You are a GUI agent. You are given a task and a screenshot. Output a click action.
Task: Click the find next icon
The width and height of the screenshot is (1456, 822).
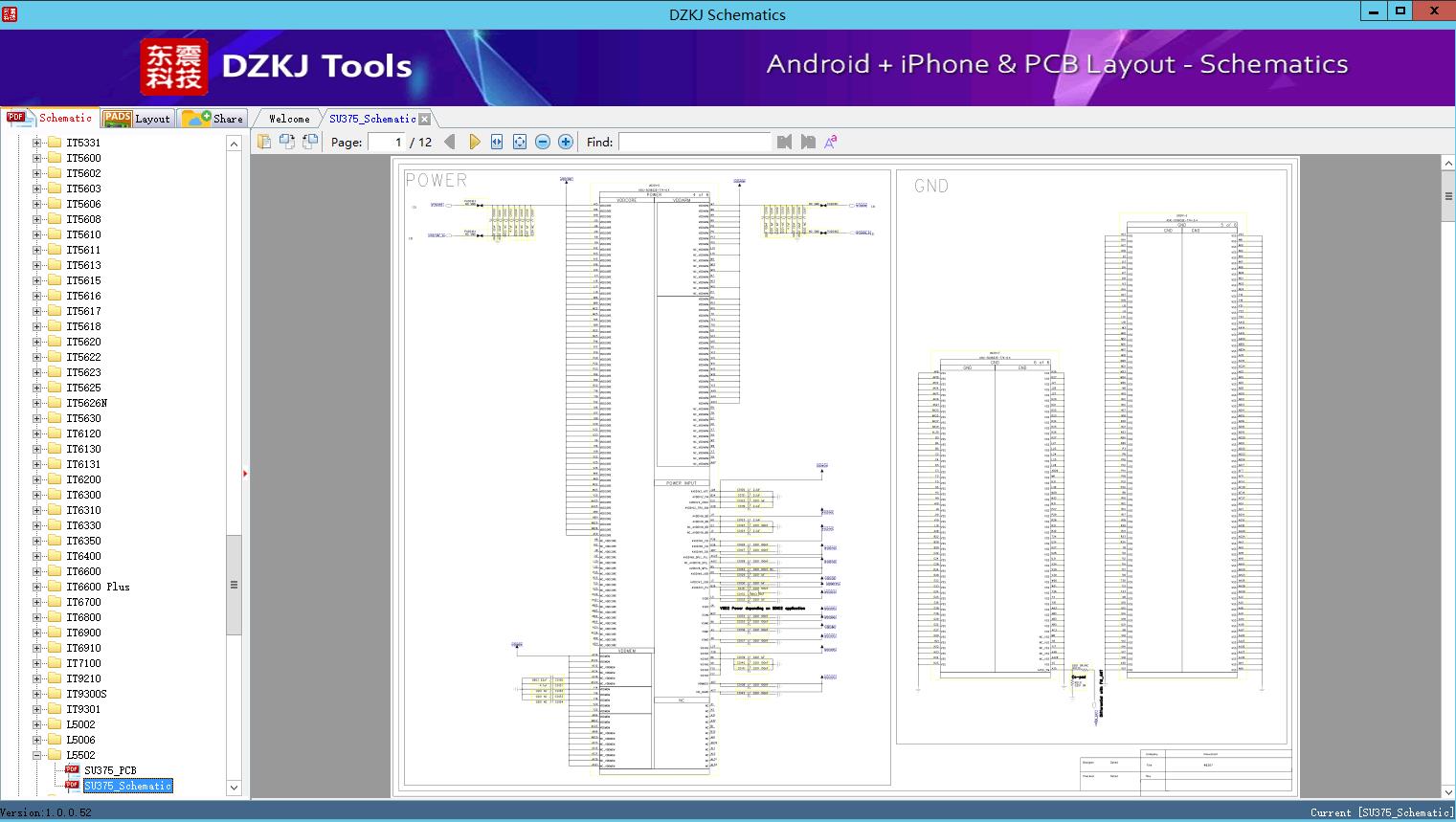click(808, 142)
